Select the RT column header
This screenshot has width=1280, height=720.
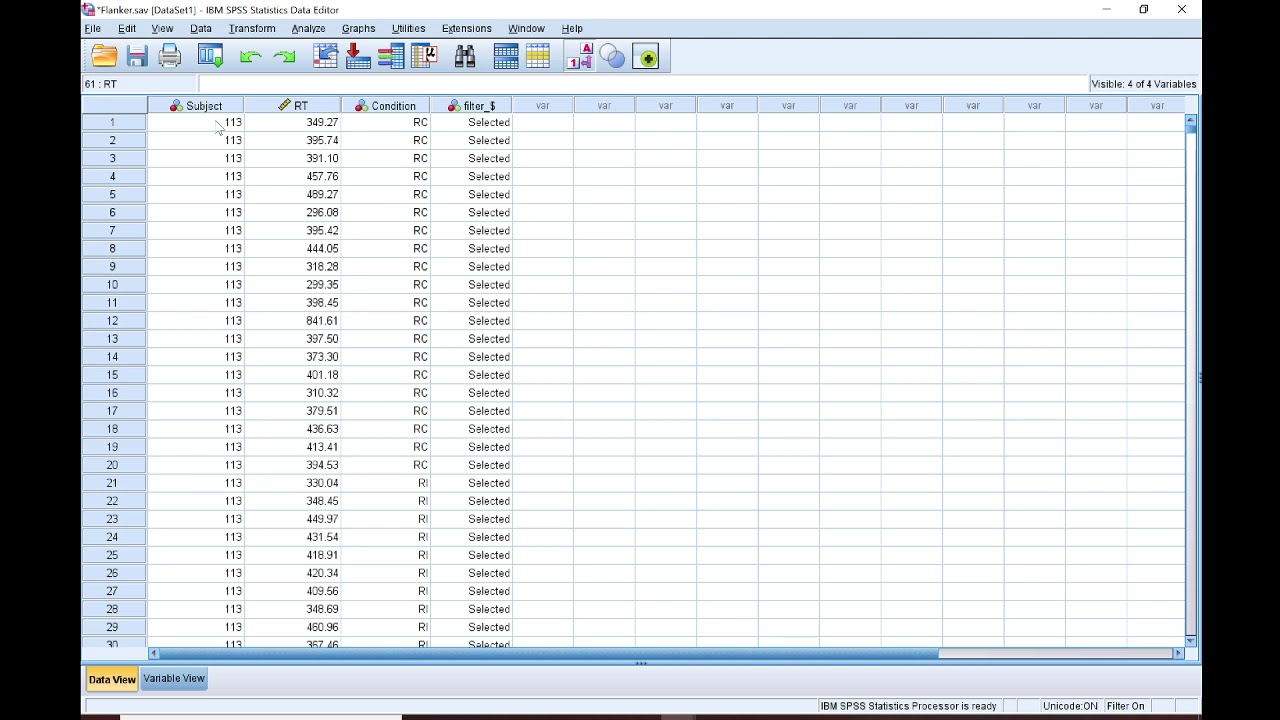click(292, 106)
